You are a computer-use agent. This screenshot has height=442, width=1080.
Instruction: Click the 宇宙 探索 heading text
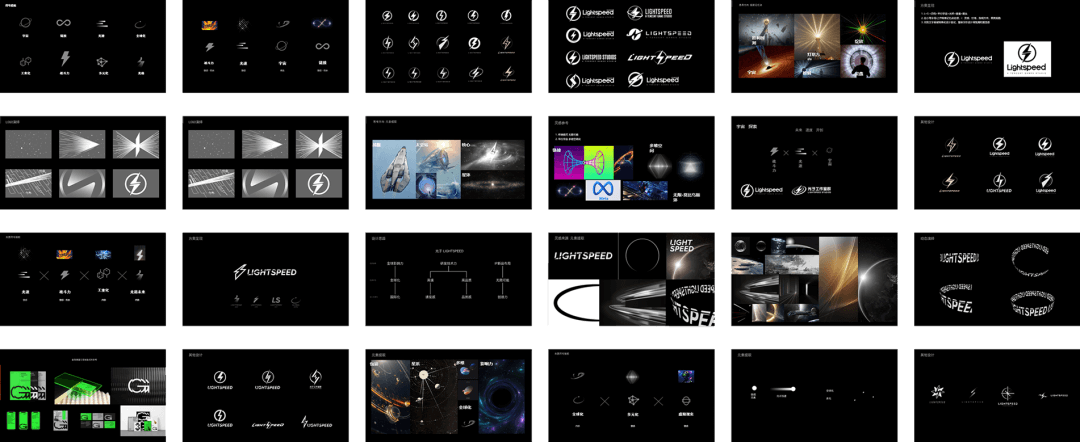747,127
